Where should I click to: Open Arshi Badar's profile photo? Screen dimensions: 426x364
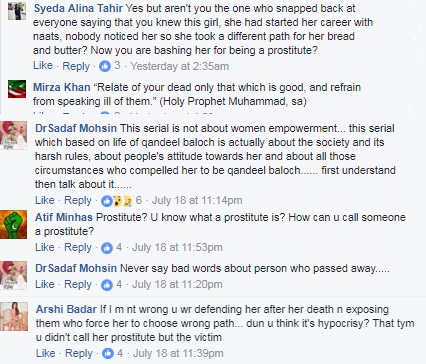(14, 316)
